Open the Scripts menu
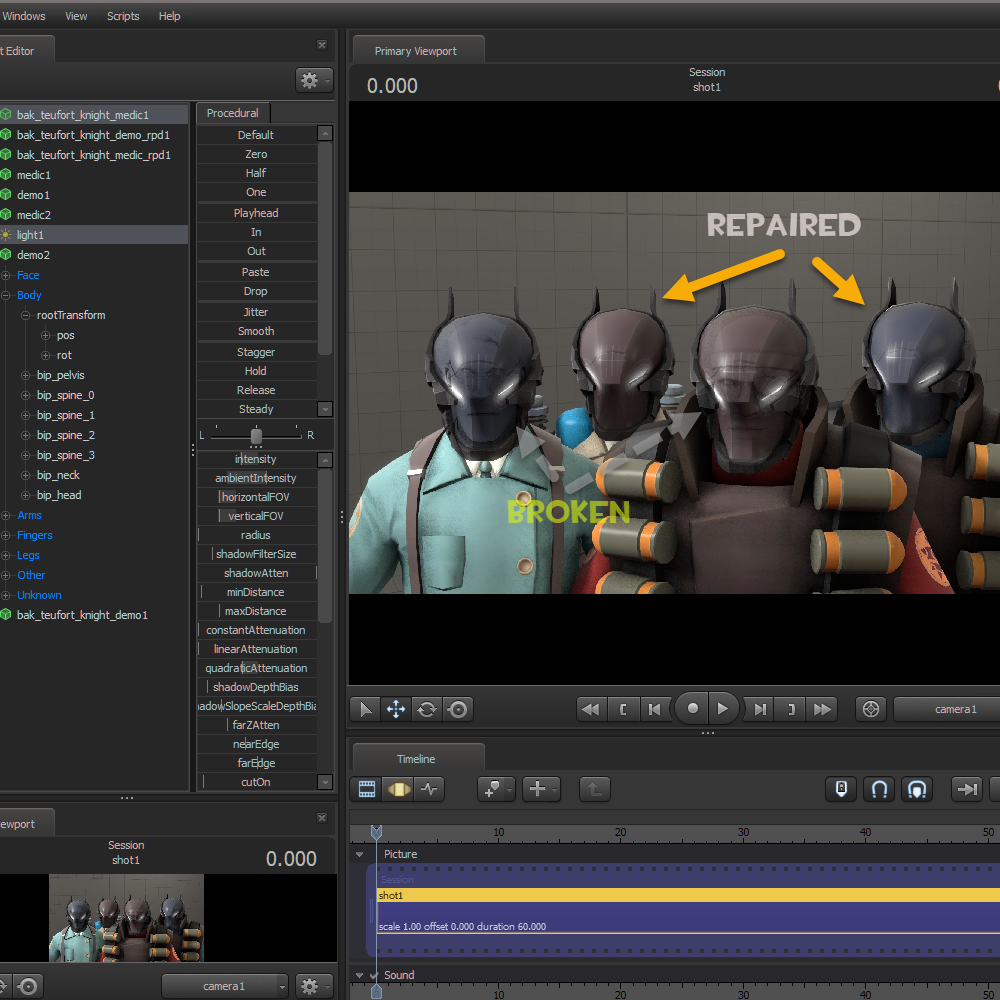The height and width of the screenshot is (1000, 1000). pos(123,16)
